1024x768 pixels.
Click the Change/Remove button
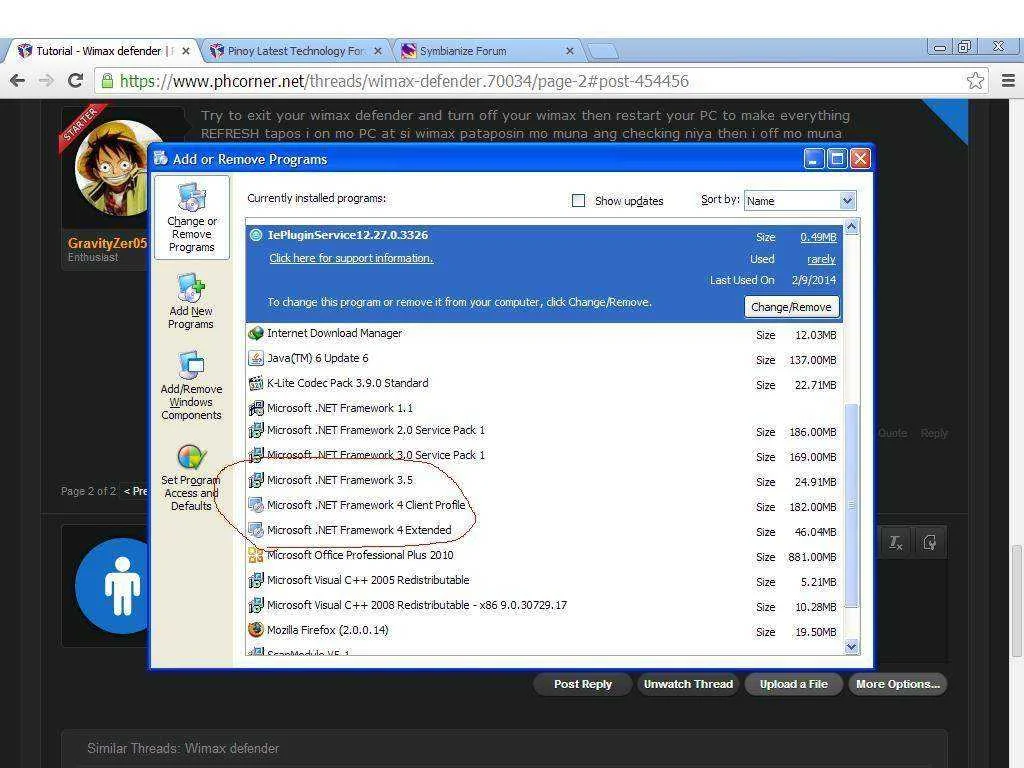coord(791,307)
